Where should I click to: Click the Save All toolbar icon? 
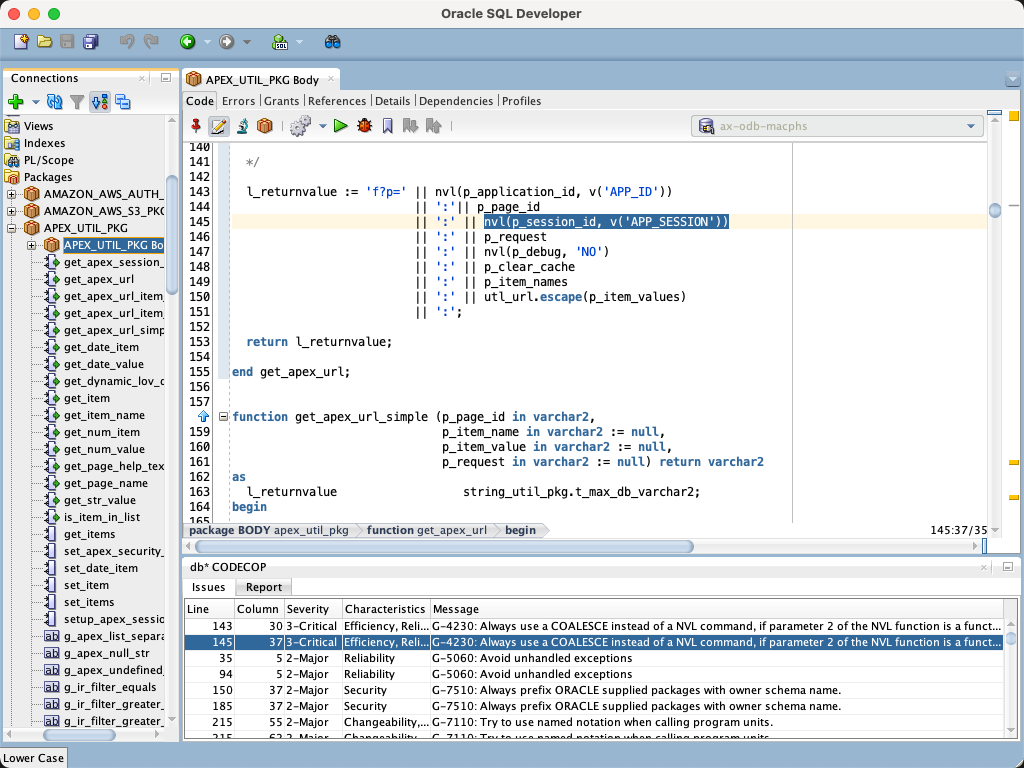91,42
